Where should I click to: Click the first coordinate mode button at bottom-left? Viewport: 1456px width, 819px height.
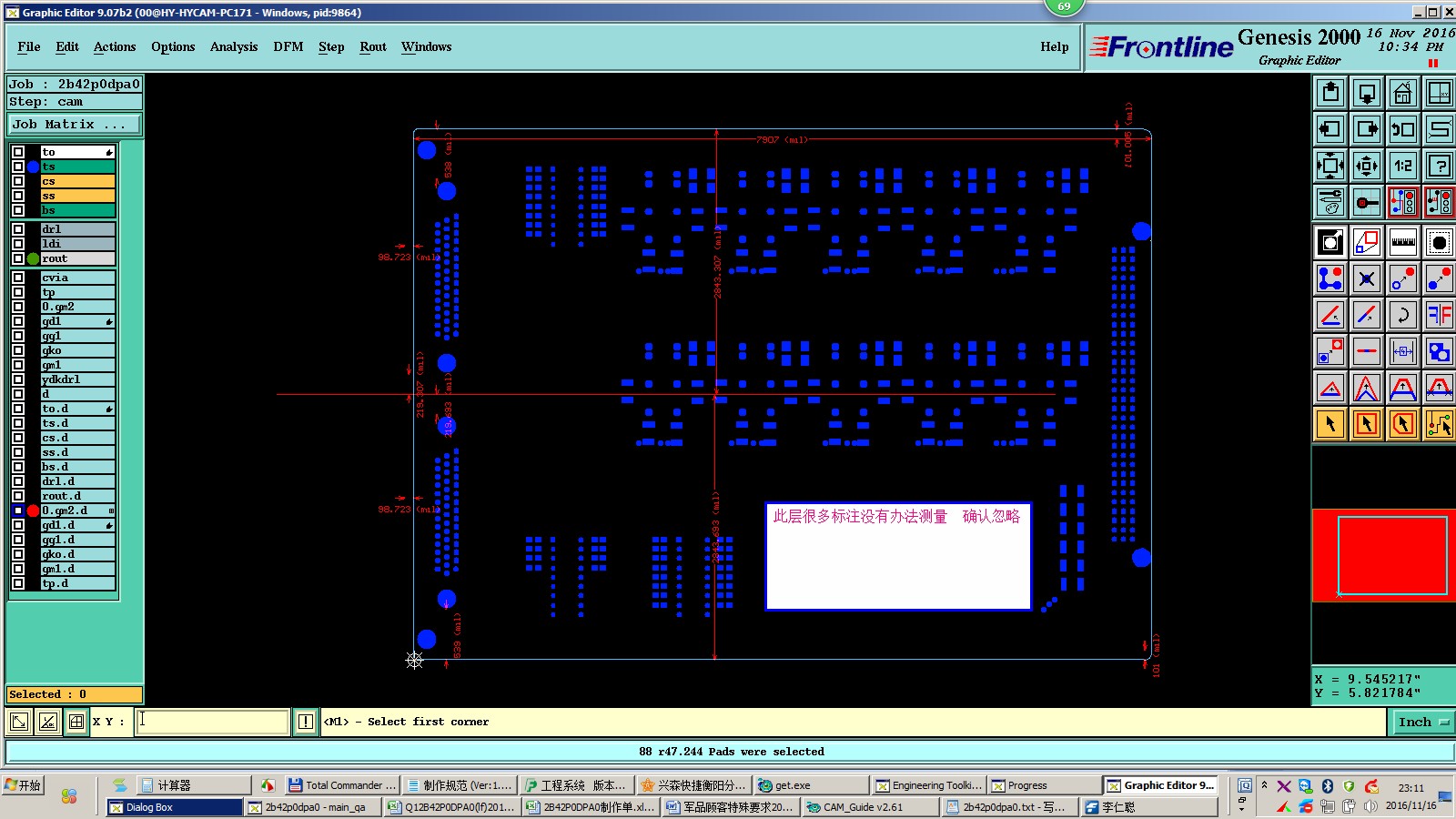19,722
